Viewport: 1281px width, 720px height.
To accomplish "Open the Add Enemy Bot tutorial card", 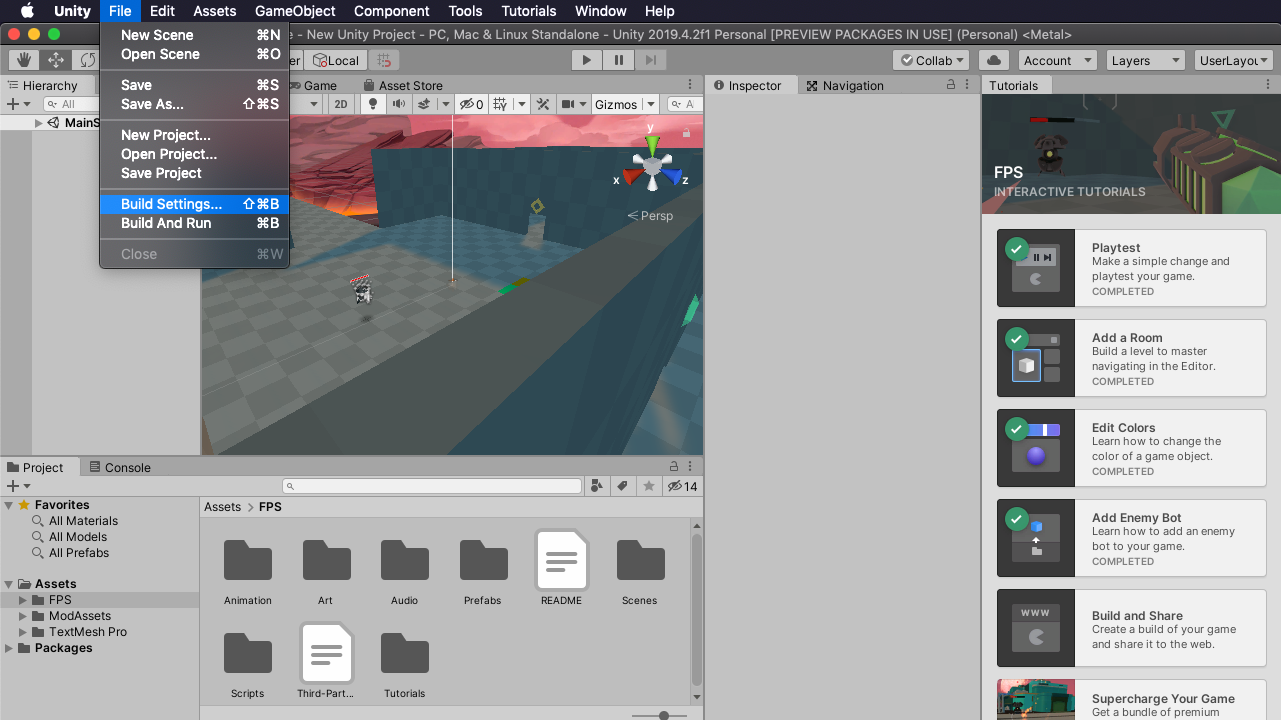I will tap(1131, 538).
